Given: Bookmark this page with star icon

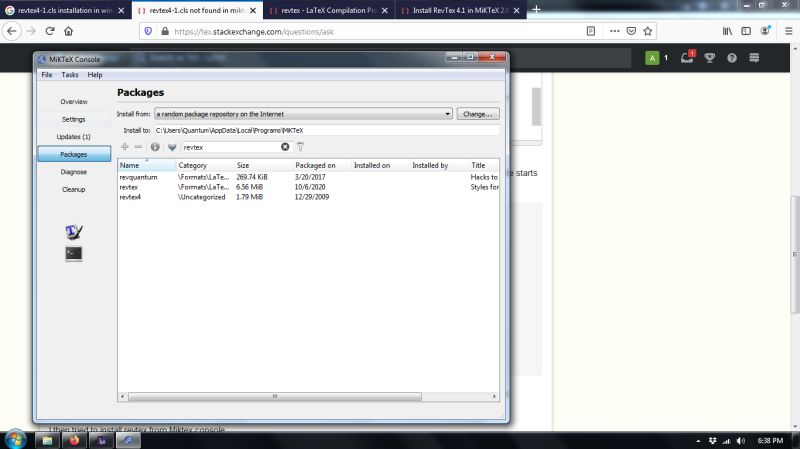Looking at the screenshot, I should click(x=647, y=31).
